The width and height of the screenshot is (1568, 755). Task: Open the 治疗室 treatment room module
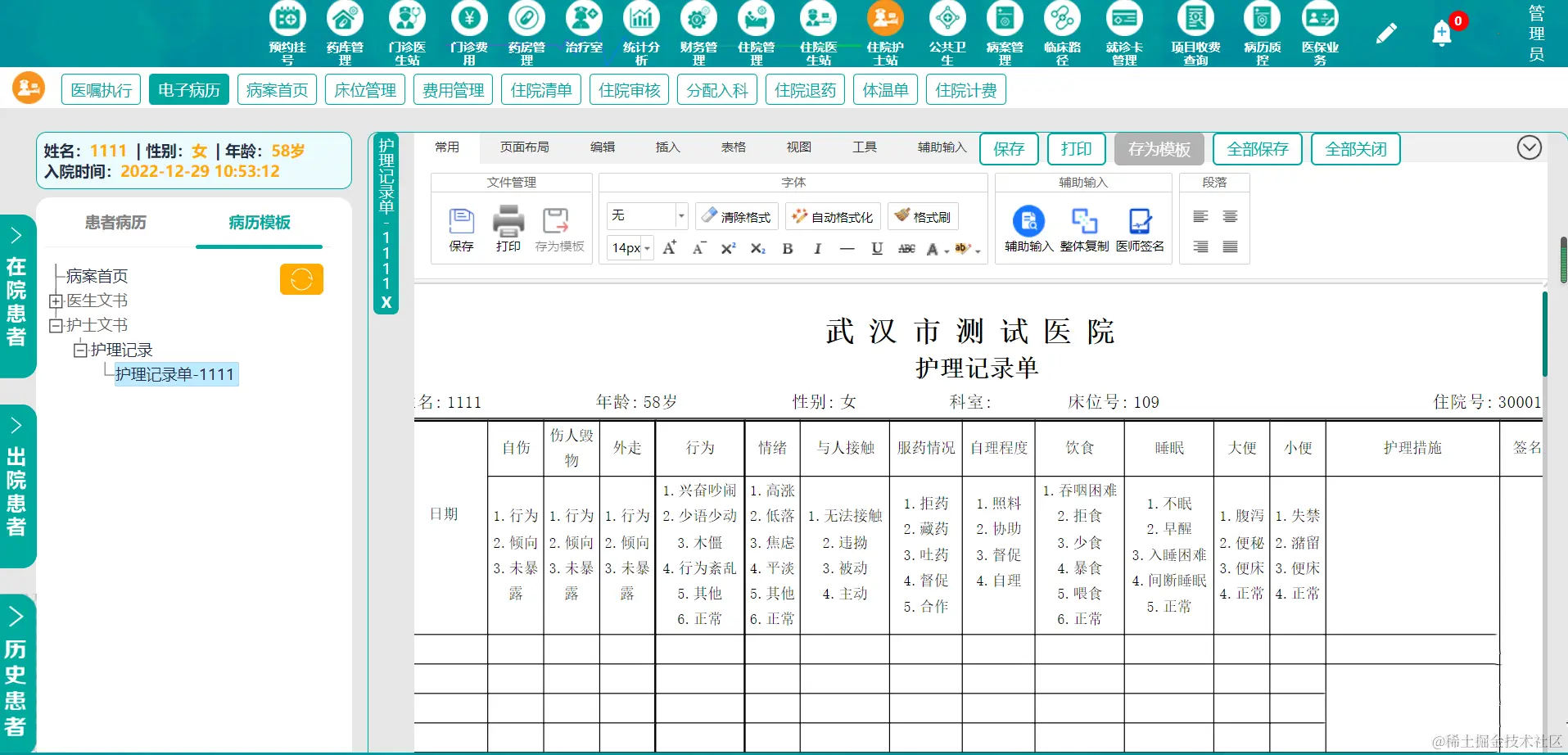click(x=584, y=27)
